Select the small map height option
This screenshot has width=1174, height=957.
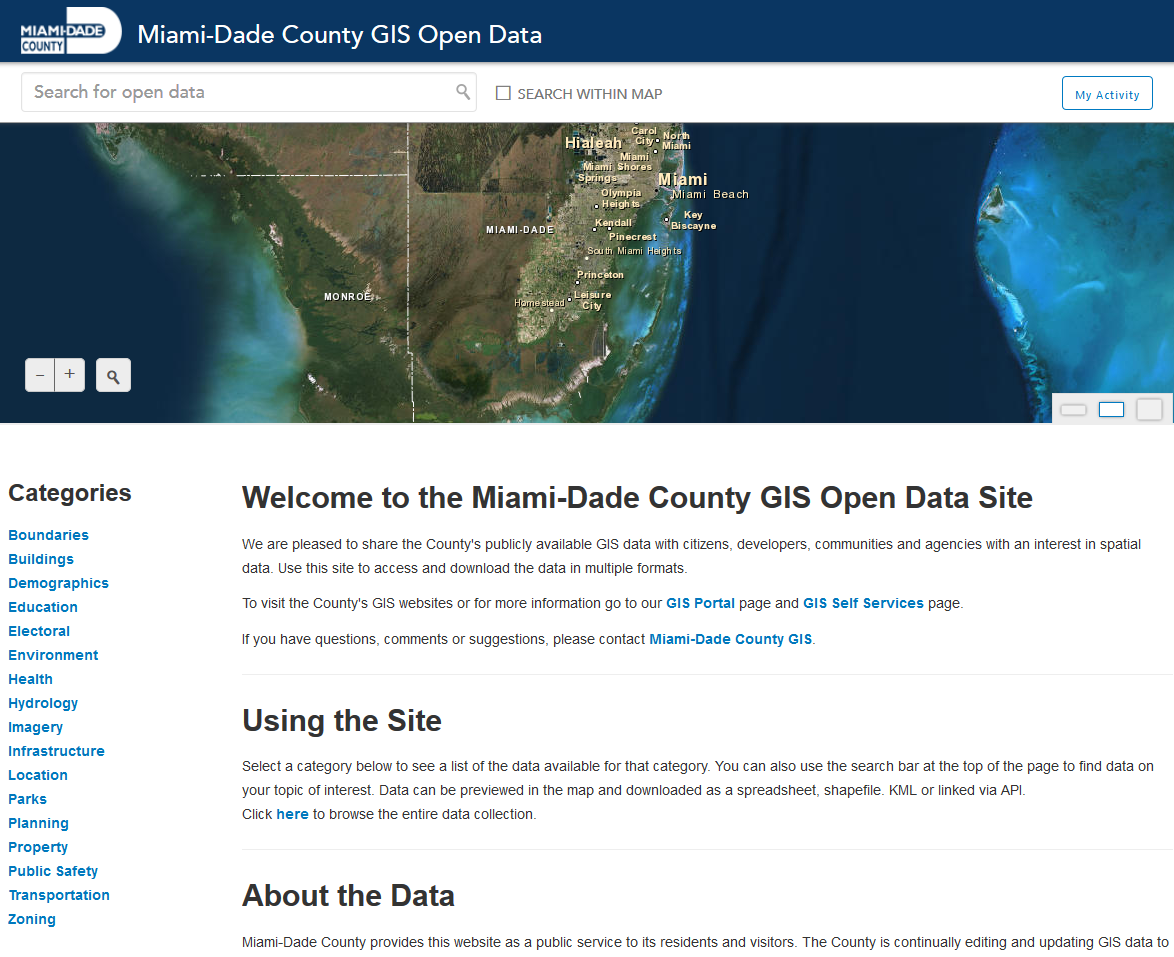(x=1073, y=409)
